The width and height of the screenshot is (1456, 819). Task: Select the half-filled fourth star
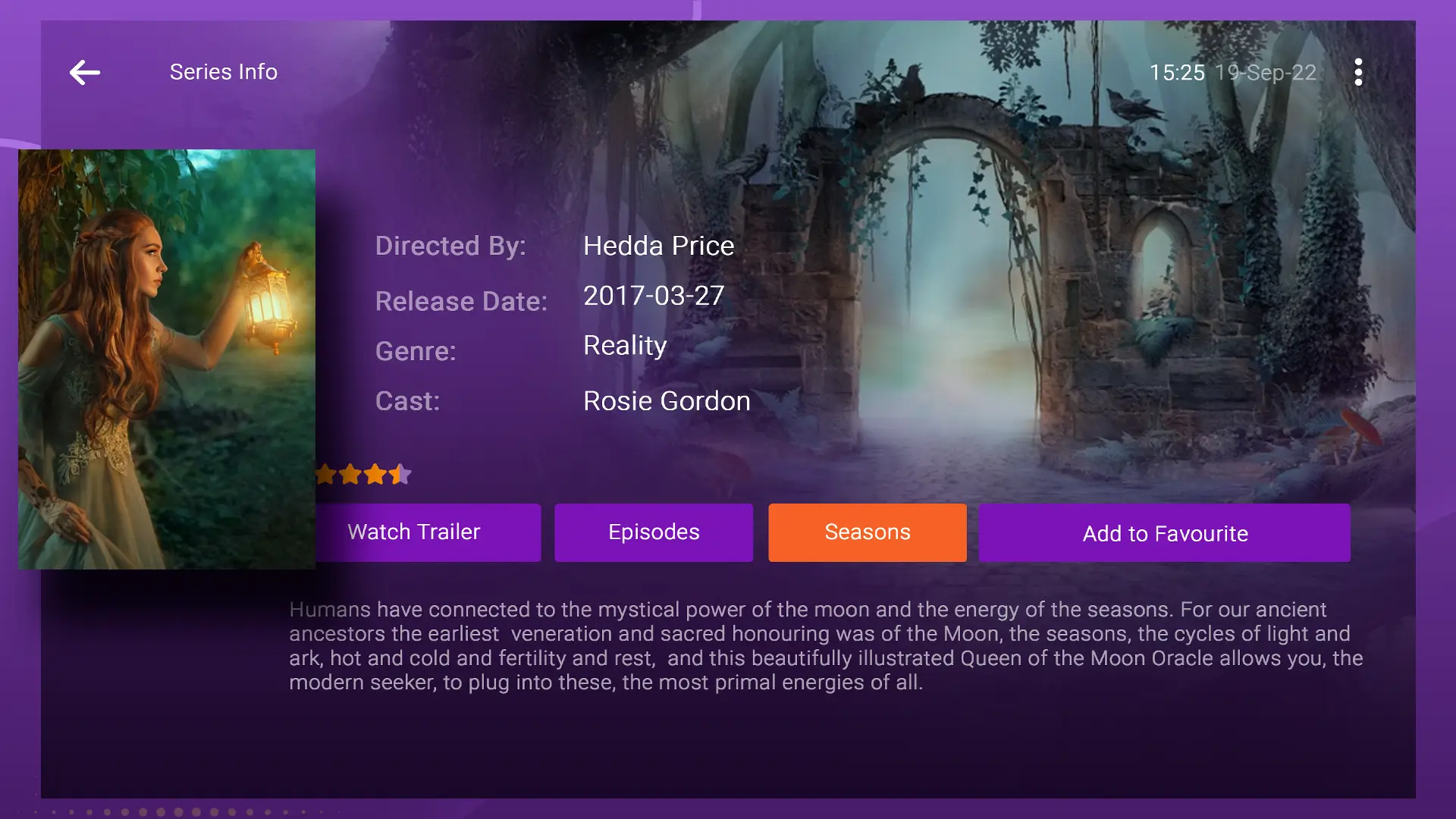400,474
